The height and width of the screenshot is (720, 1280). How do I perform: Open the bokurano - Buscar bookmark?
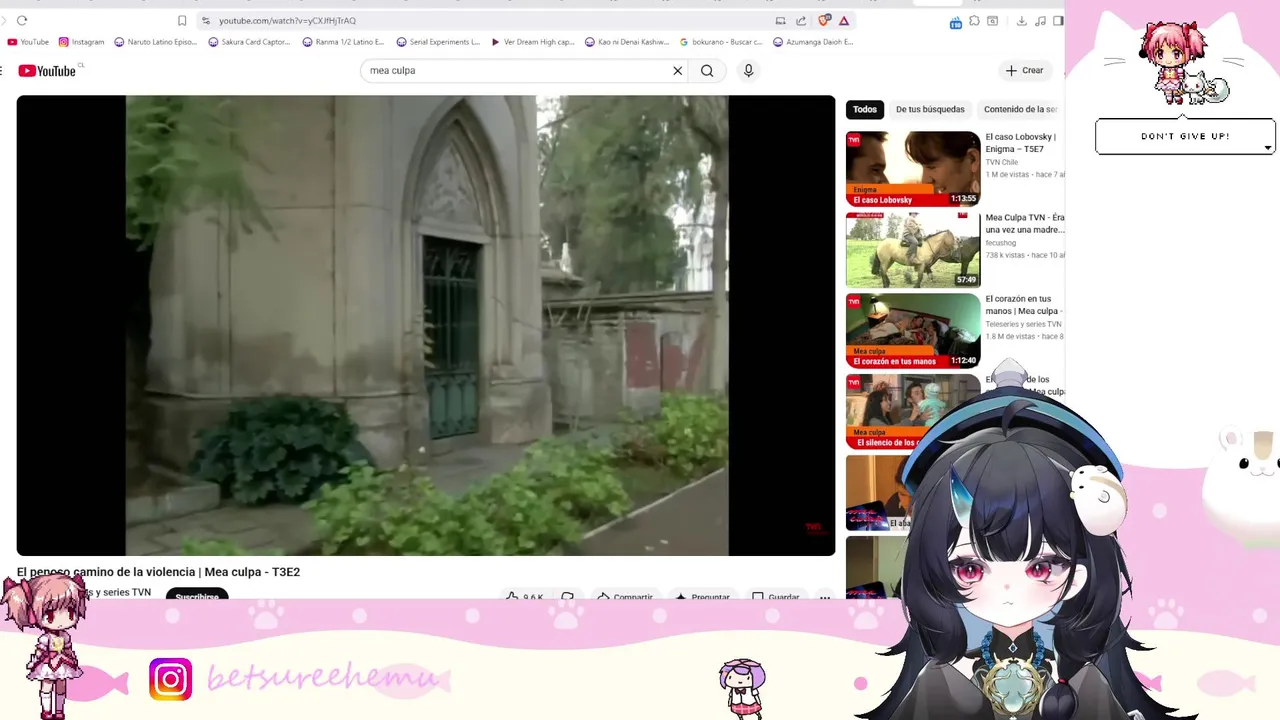click(721, 42)
